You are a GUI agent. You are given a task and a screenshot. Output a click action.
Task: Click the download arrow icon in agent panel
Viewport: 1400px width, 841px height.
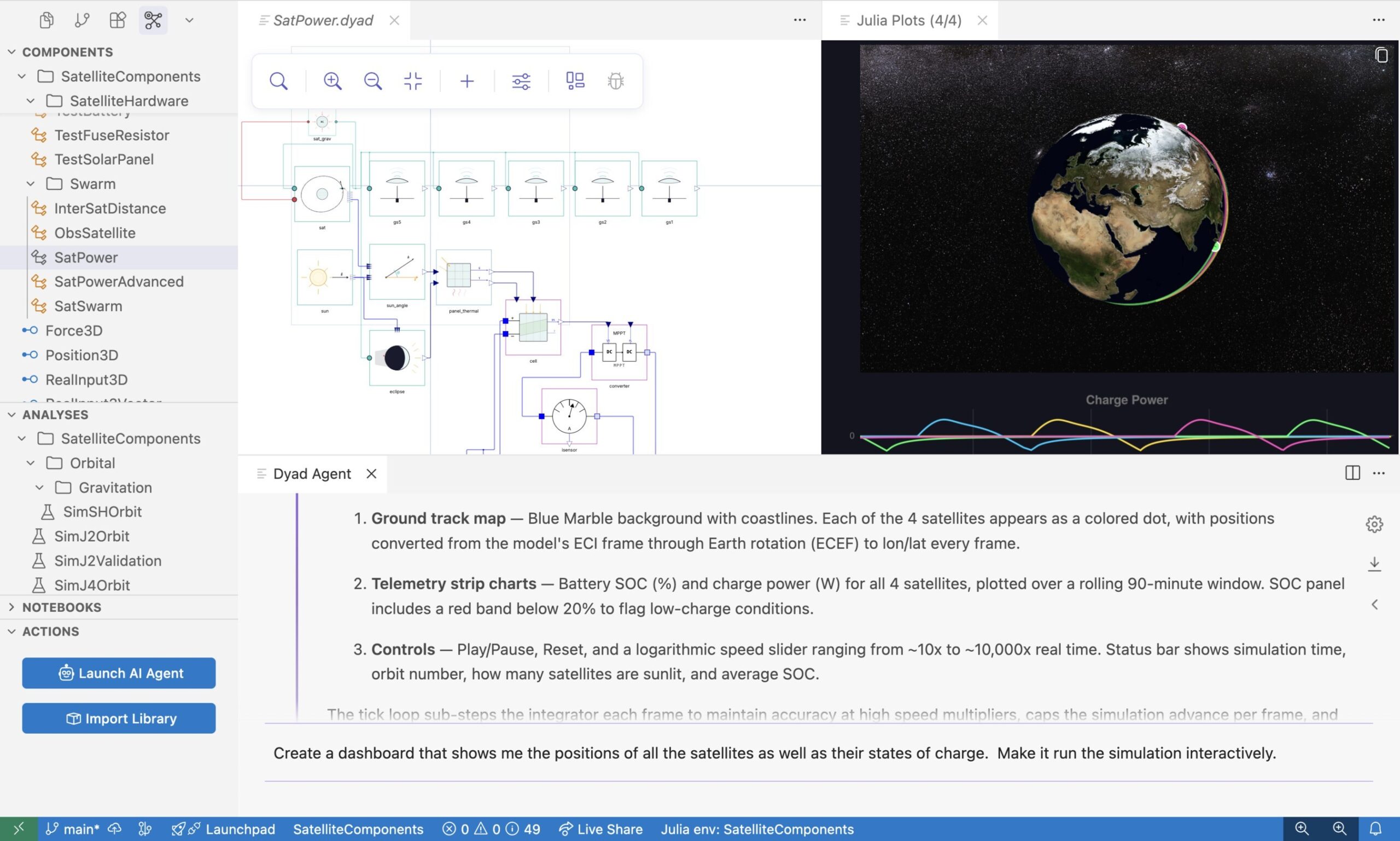1374,564
